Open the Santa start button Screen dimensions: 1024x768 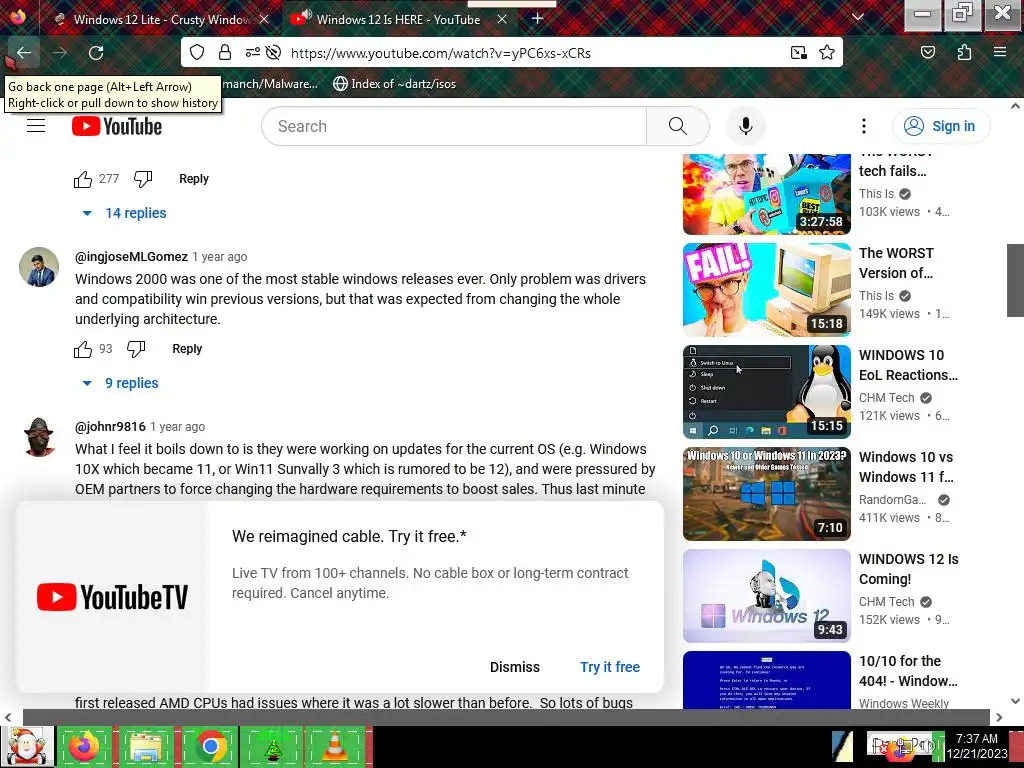pos(27,746)
